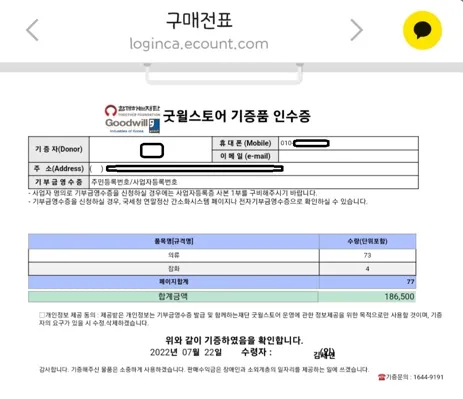This screenshot has height=399, width=463.
Task: Check the 개인정보 제공 동의 checkbox
Action: (42, 315)
